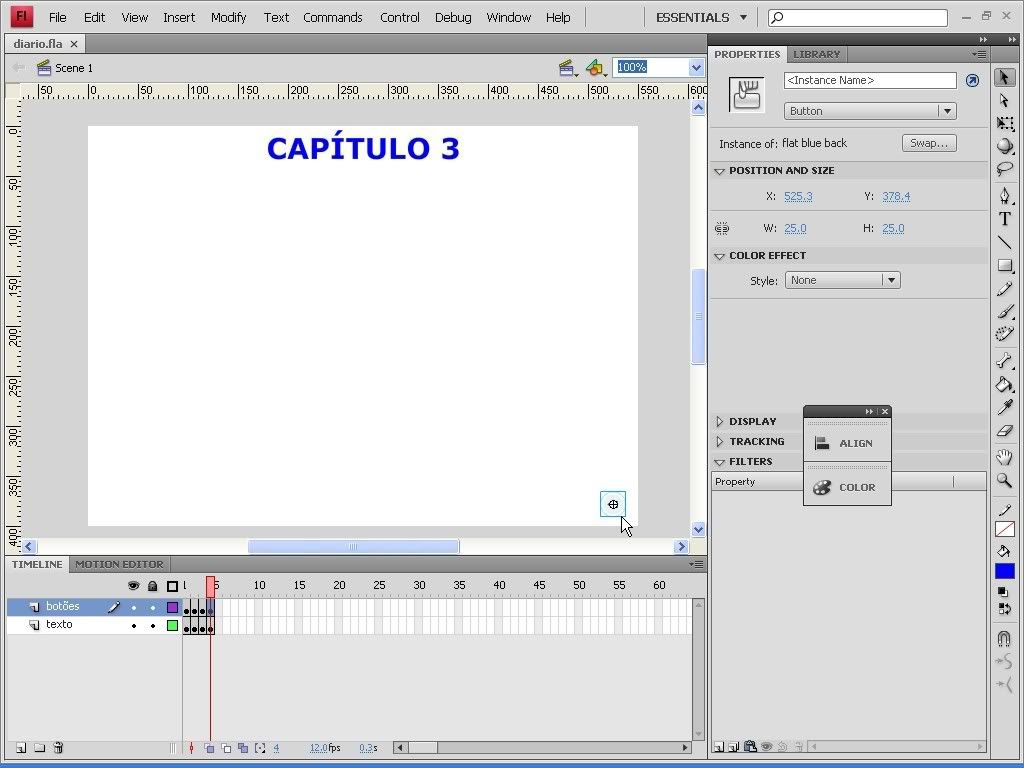Expand the Display section
This screenshot has height=768, width=1024.
point(720,421)
